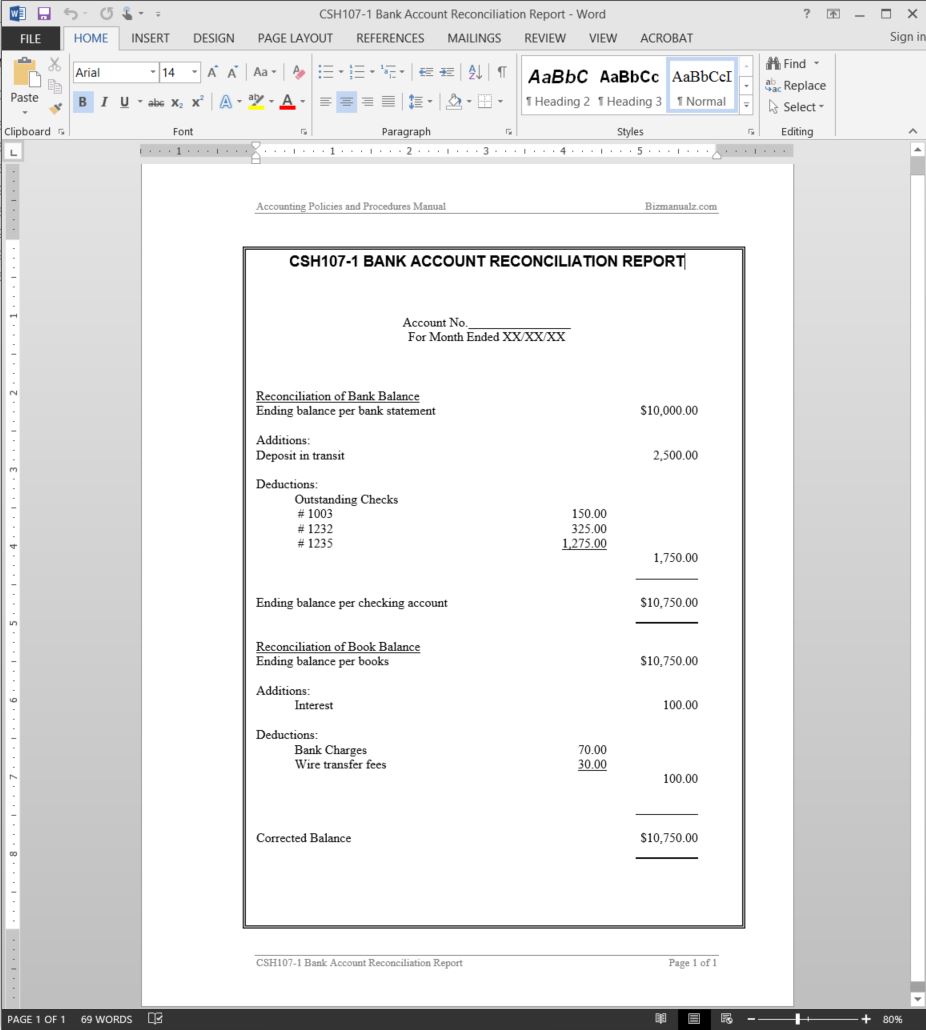
Task: Switch to the DESIGN tab
Action: click(213, 39)
